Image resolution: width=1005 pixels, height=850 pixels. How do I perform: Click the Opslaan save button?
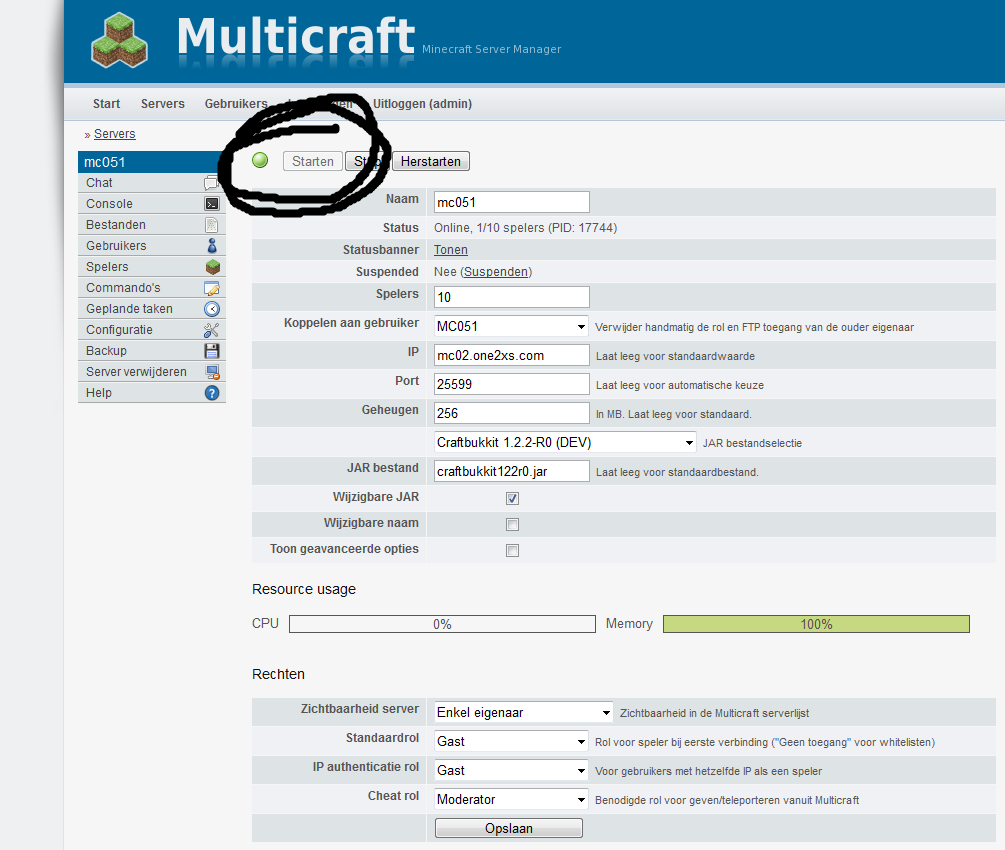(509, 828)
